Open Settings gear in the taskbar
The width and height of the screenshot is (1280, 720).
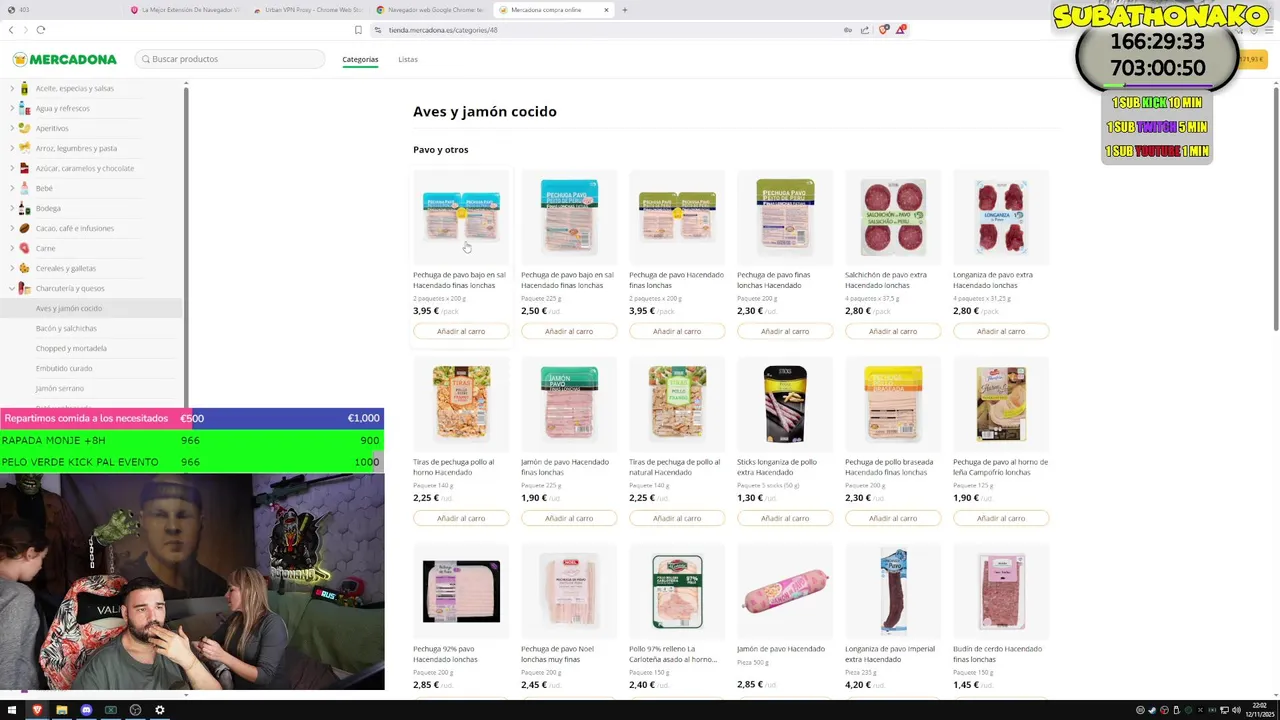click(x=159, y=710)
